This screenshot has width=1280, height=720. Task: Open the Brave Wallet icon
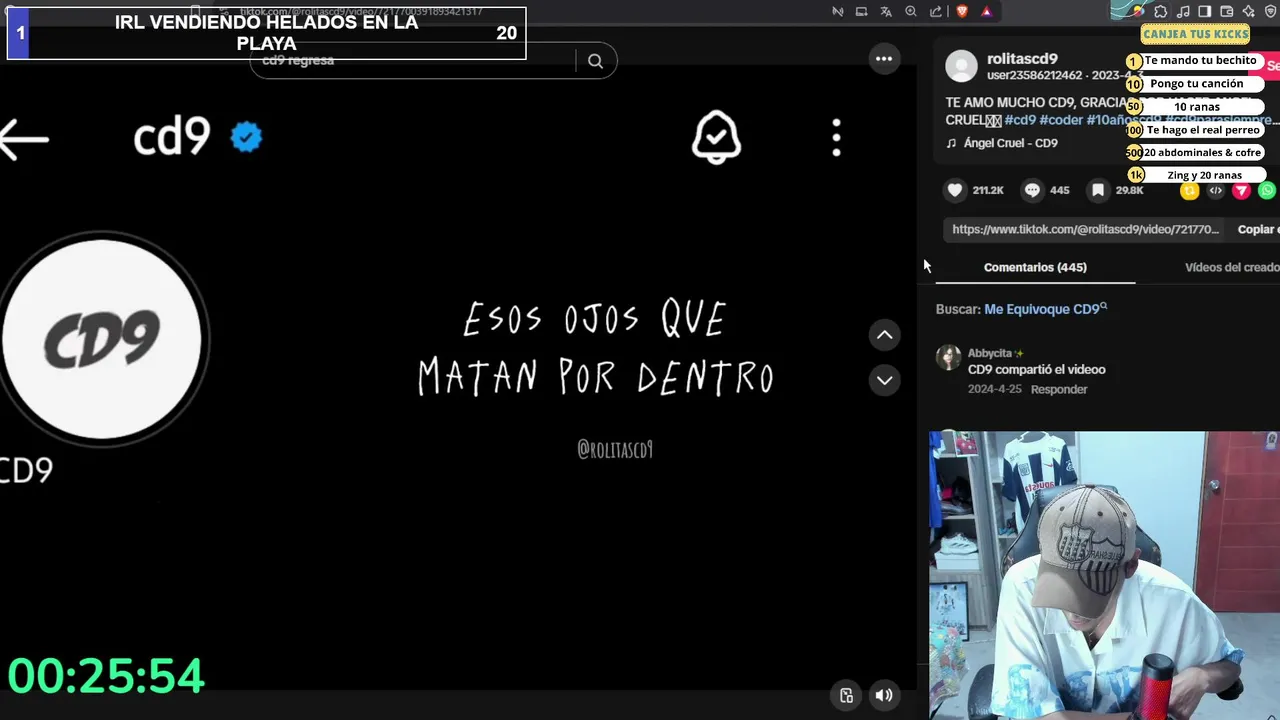click(x=1227, y=11)
